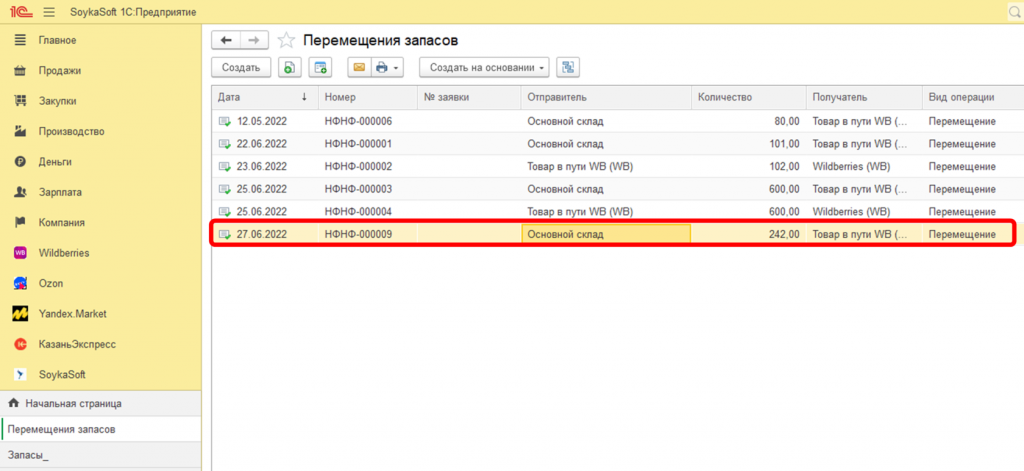Switch to the Запасы tab
This screenshot has width=1024, height=471.
tap(28, 455)
